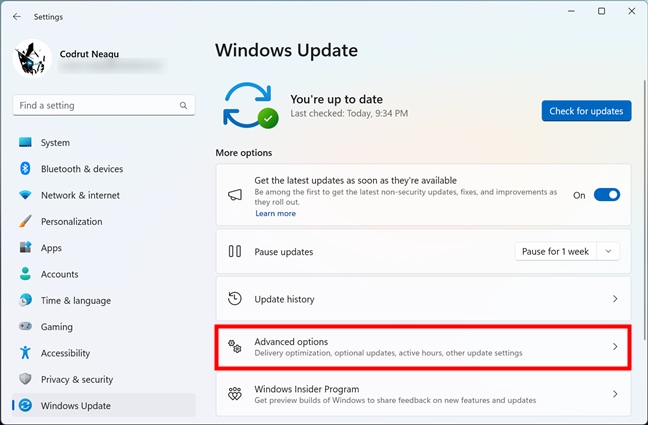Image resolution: width=648 pixels, height=425 pixels.
Task: Open the Advanced options title
Action: click(291, 341)
